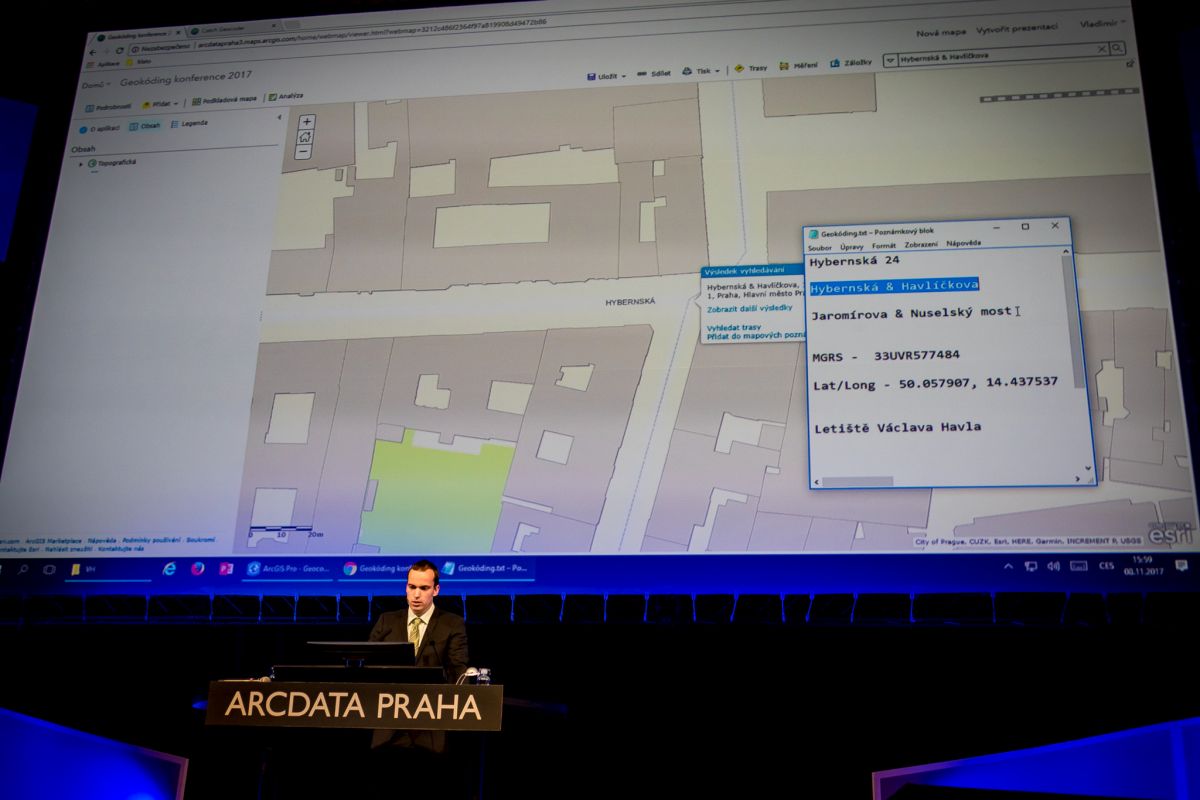Open Notepad Úpravy menu

click(852, 246)
